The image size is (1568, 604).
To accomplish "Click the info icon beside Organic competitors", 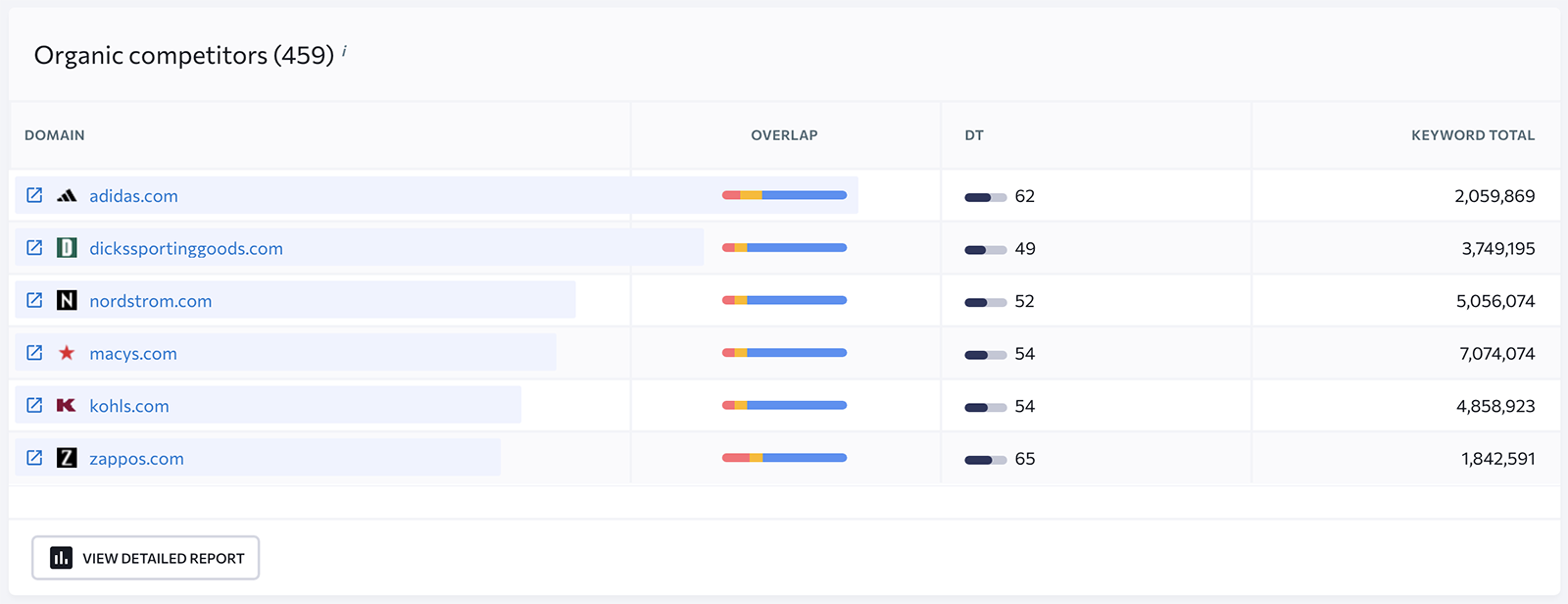I will coord(344,50).
